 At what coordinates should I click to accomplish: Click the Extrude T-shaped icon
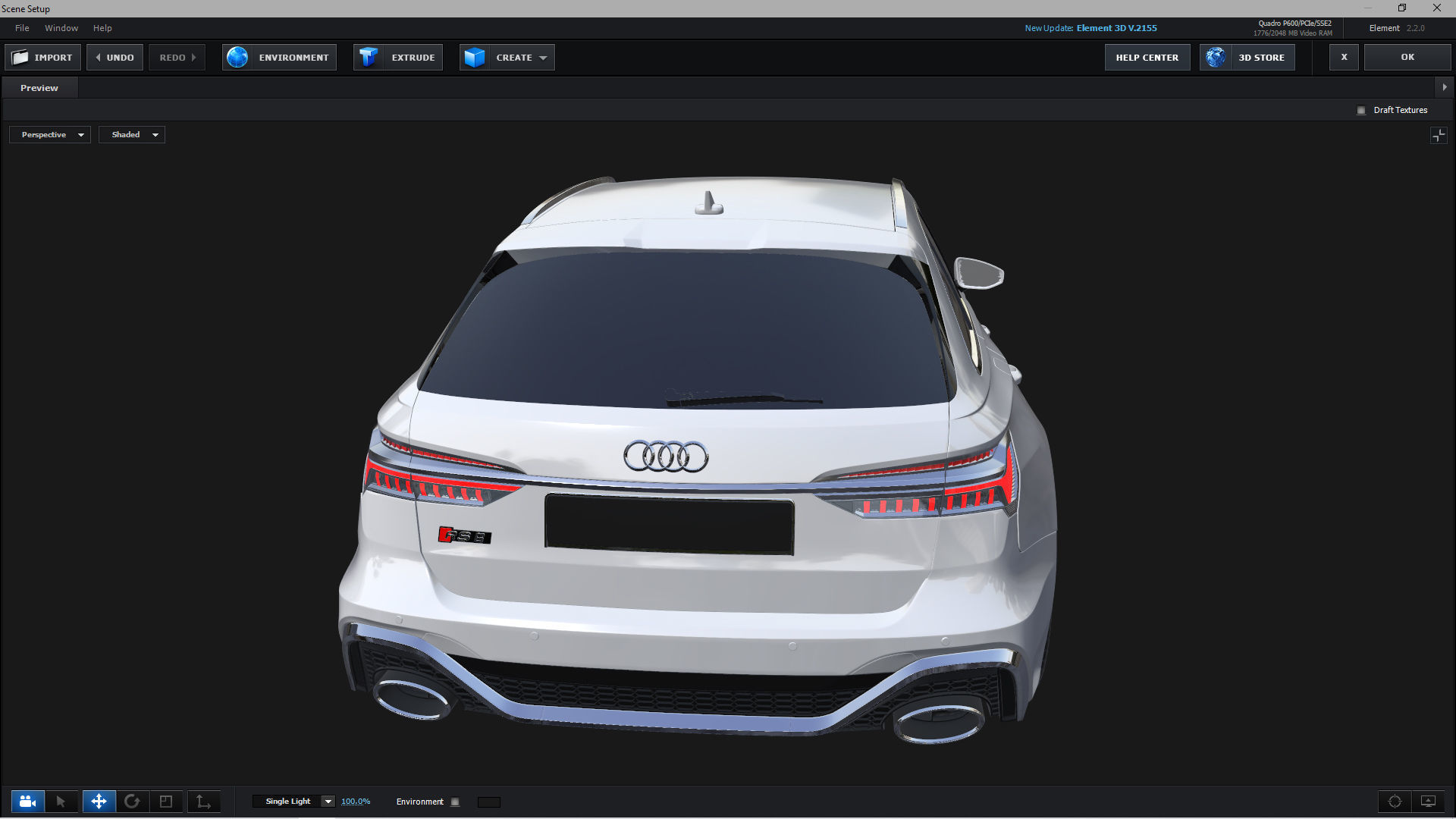(x=369, y=58)
